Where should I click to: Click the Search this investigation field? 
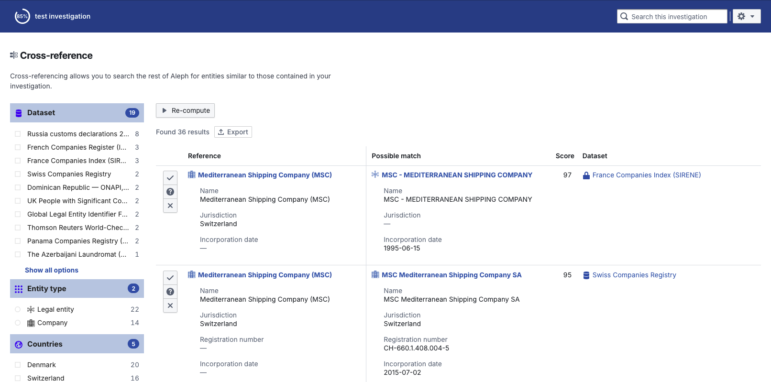tap(672, 16)
